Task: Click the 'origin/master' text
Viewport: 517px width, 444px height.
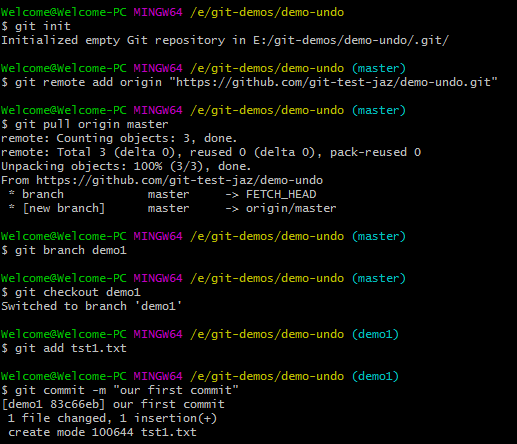Action: coord(291,208)
